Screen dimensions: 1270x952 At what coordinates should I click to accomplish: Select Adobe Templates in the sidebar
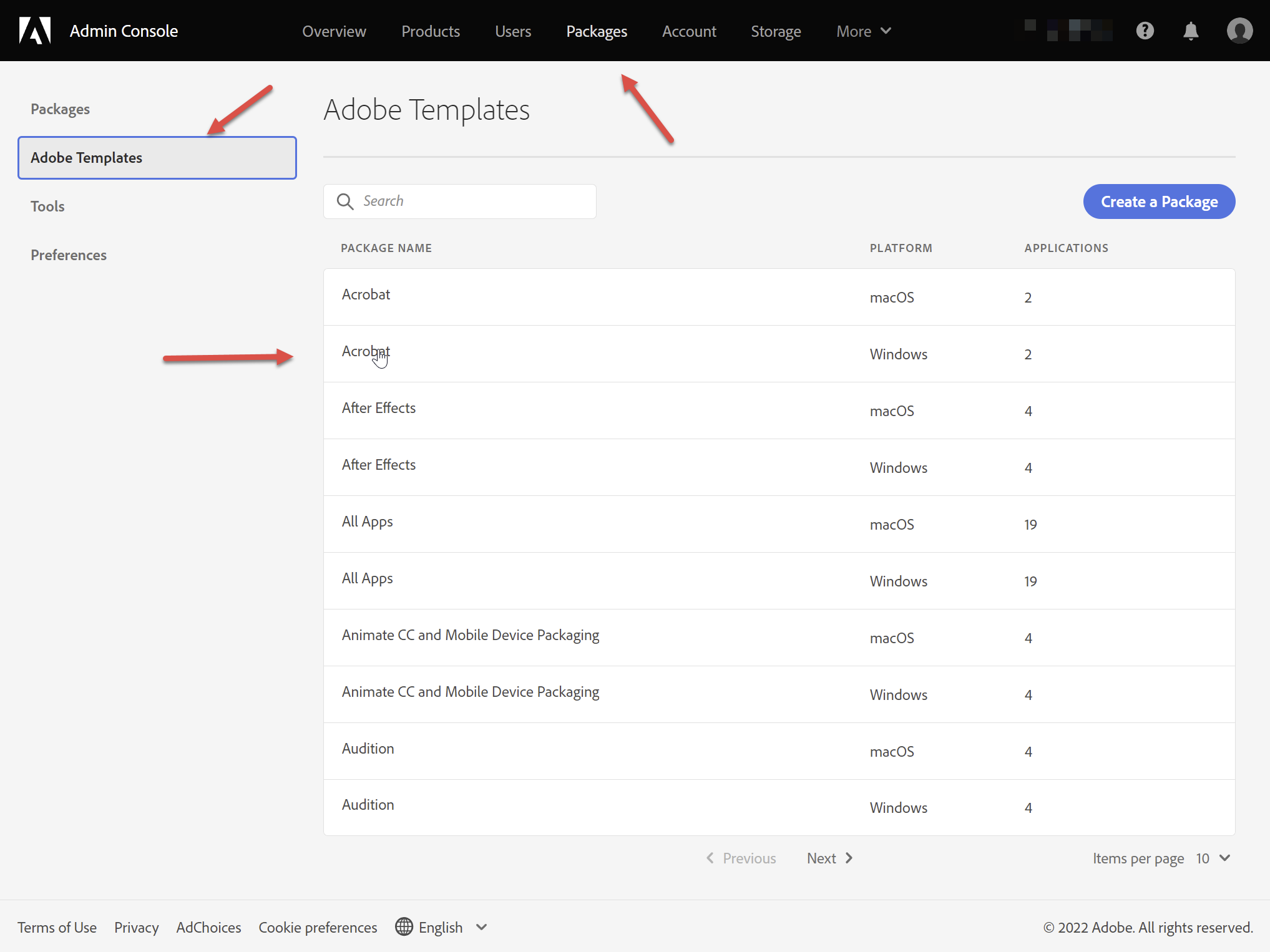(87, 158)
